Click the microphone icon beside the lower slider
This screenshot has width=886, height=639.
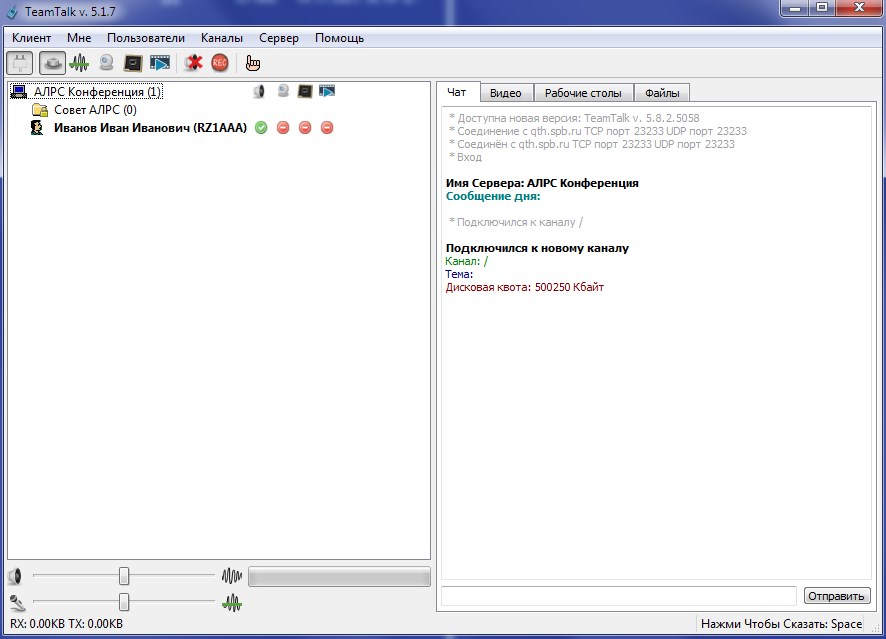tap(15, 602)
